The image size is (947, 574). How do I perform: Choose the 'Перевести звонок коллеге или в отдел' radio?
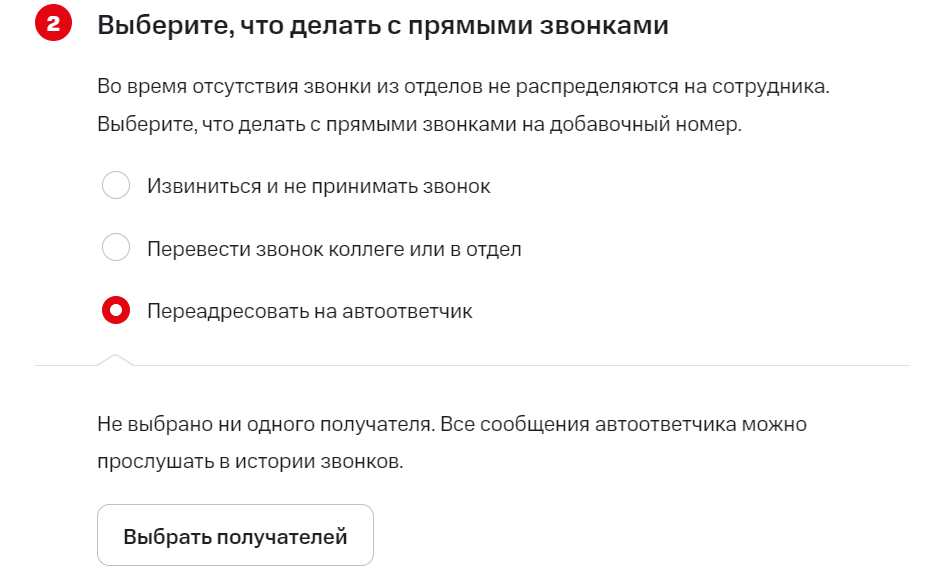pos(117,248)
